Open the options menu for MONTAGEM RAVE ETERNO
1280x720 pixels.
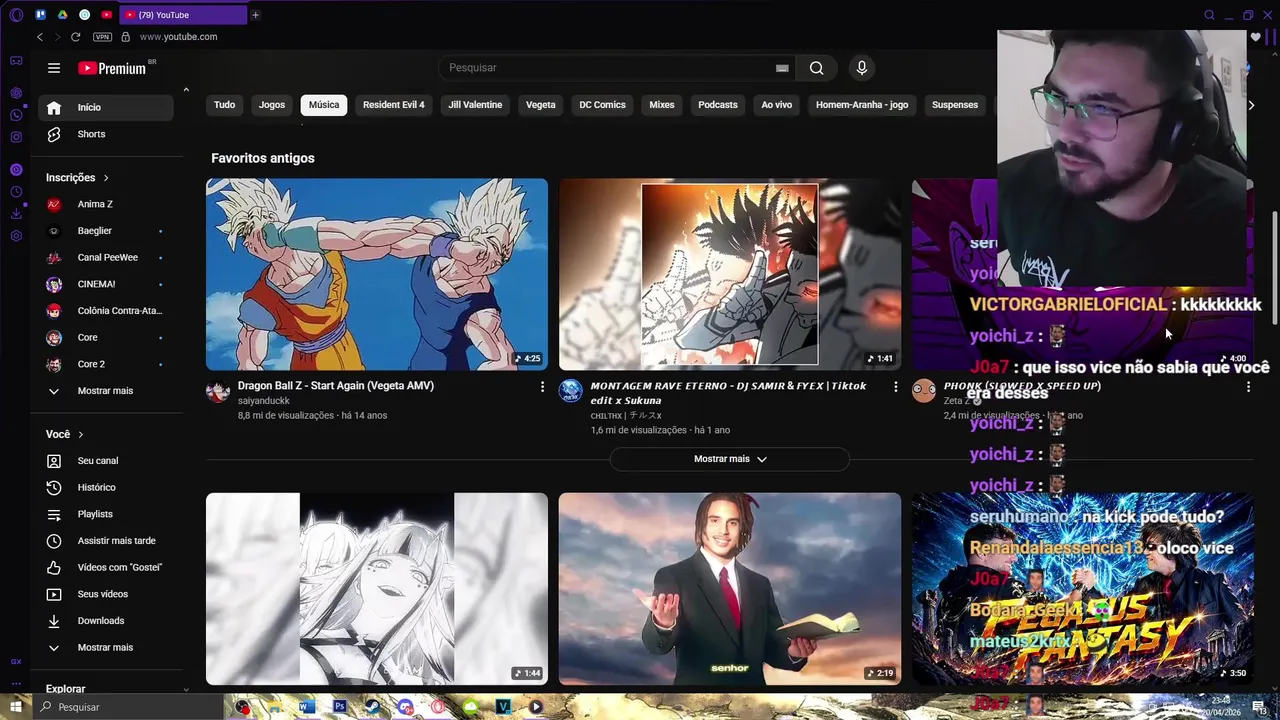click(896, 387)
